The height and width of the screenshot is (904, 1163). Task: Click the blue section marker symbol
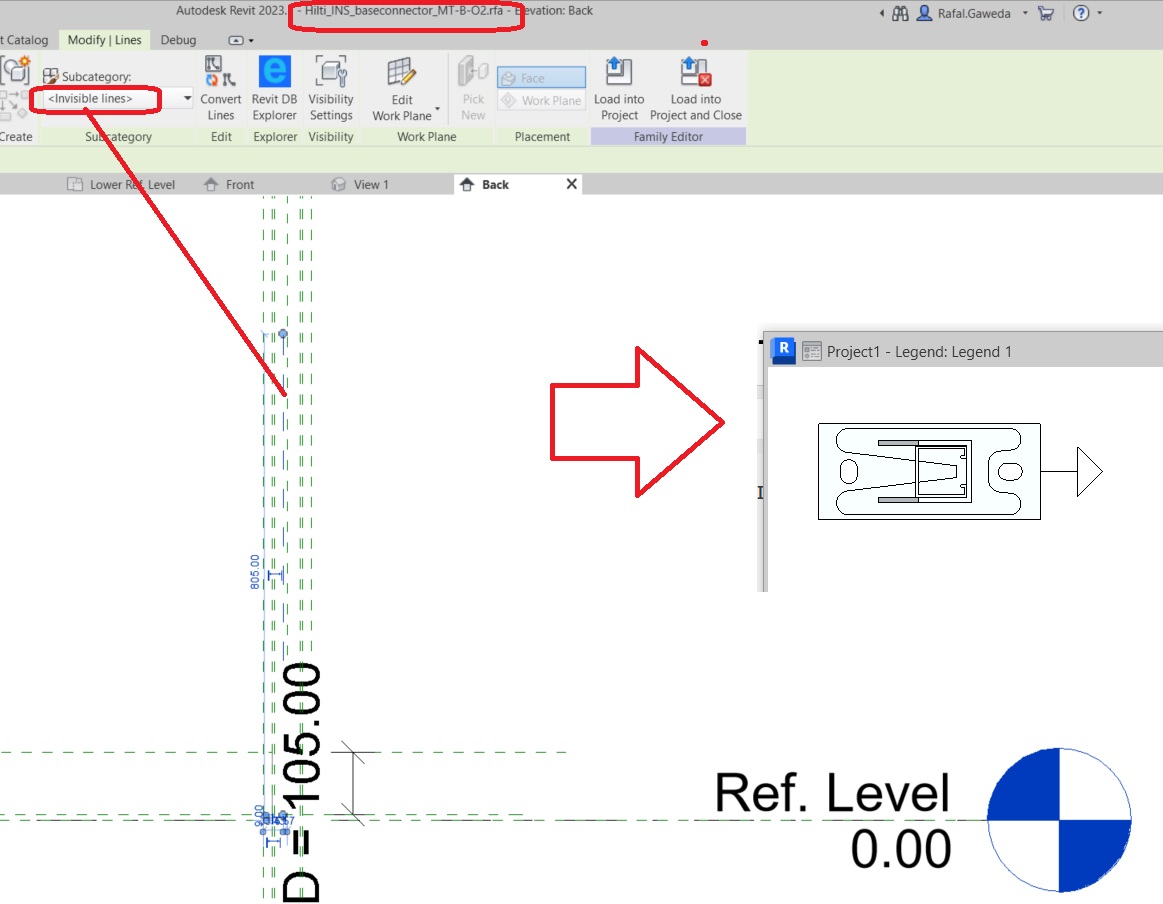1058,820
